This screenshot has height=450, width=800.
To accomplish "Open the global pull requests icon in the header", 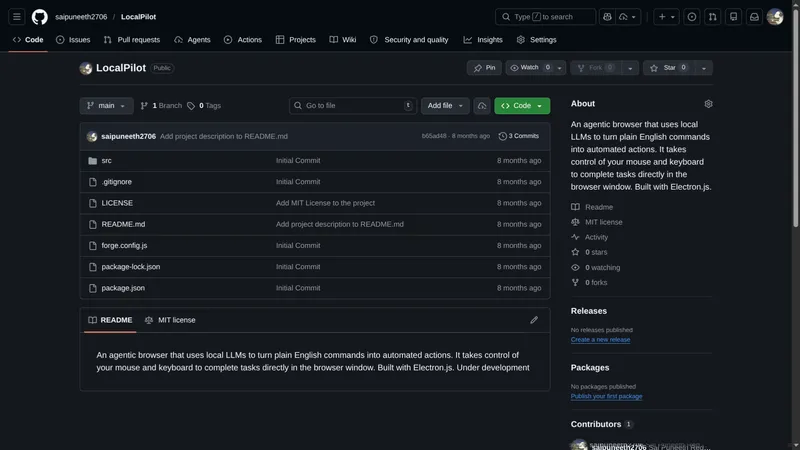I will point(712,17).
